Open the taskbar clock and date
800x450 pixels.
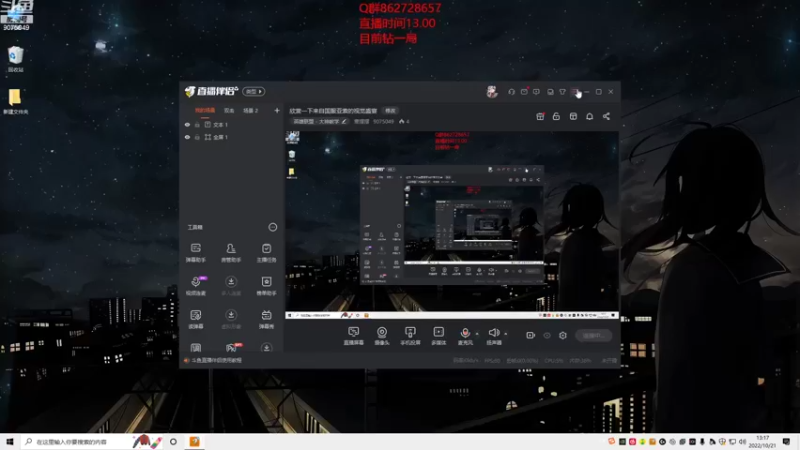coord(762,441)
